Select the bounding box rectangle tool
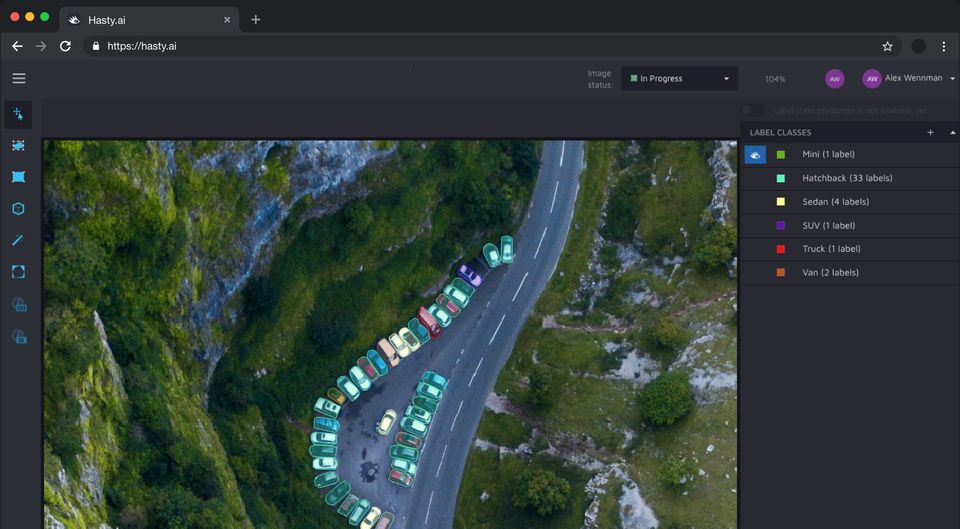The height and width of the screenshot is (529, 960). (x=18, y=177)
